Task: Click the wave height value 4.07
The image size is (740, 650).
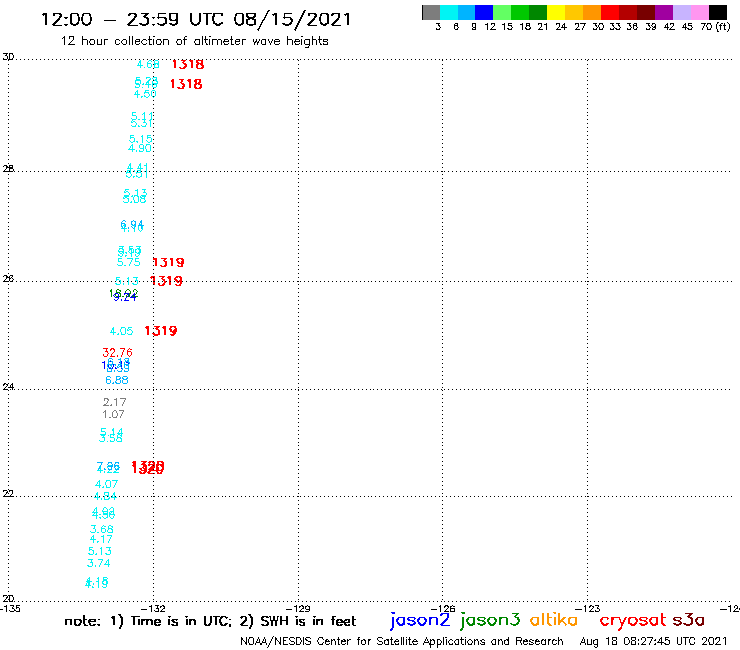Action: (106, 484)
